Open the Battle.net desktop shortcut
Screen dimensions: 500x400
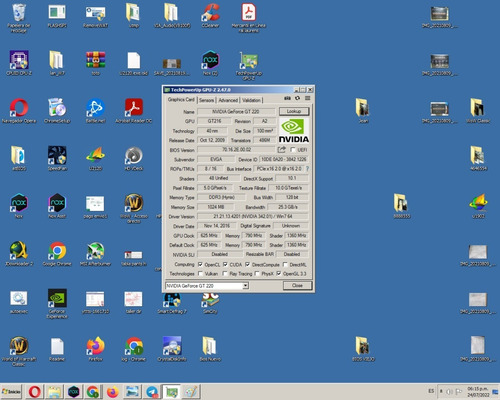96,111
